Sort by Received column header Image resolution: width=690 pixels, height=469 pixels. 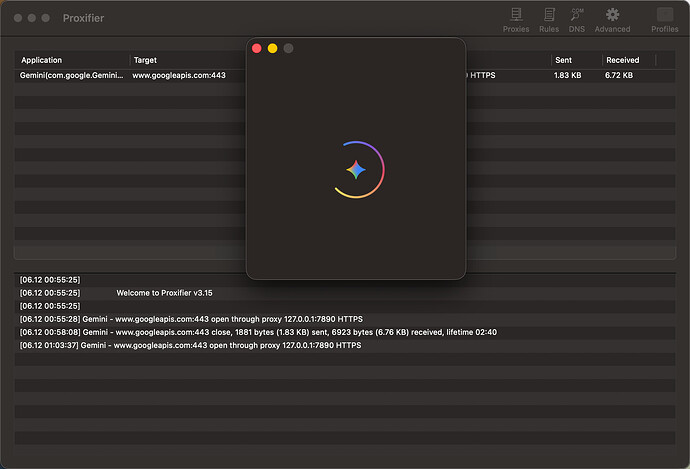[623, 60]
